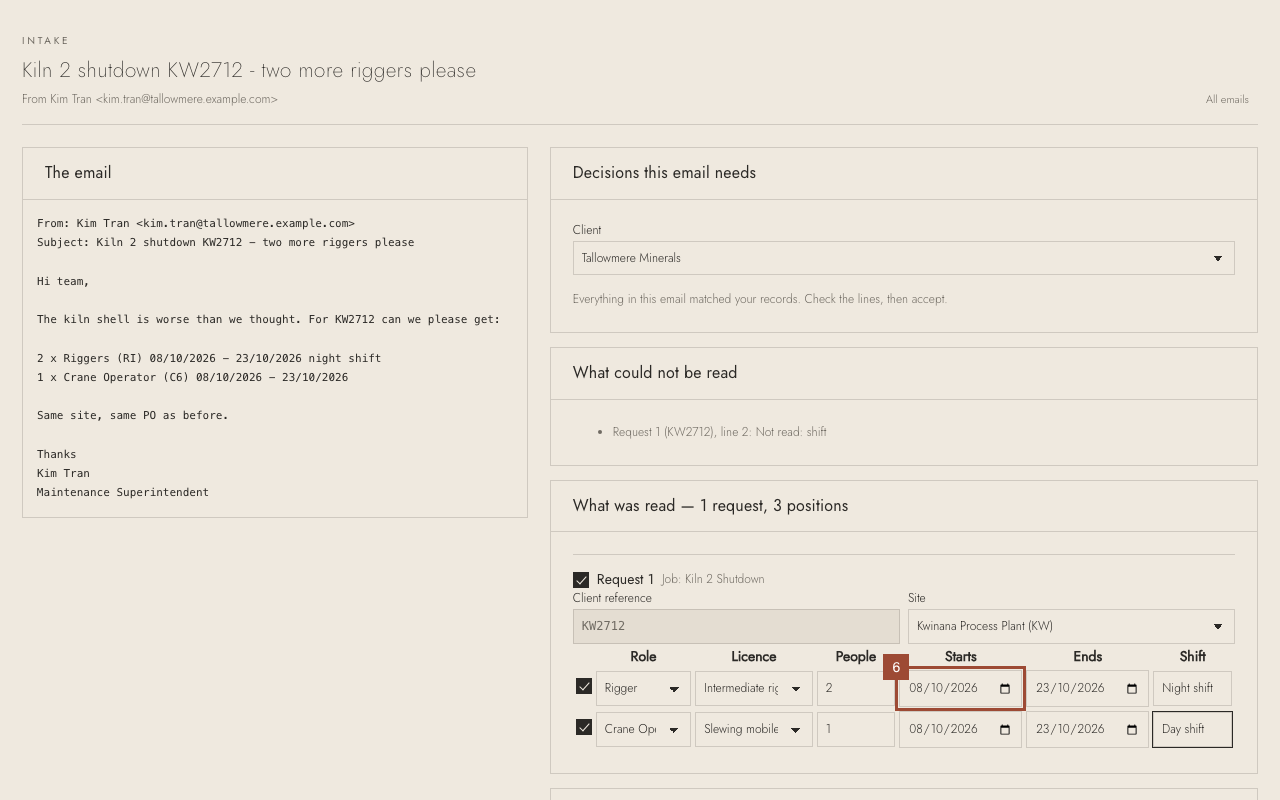
Task: Expand the Rigger role dropdown
Action: tap(643, 688)
